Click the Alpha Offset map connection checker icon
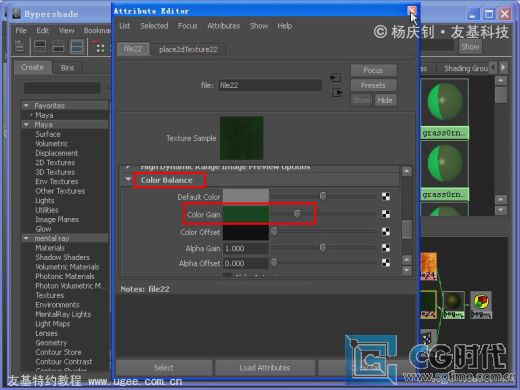 (386, 263)
